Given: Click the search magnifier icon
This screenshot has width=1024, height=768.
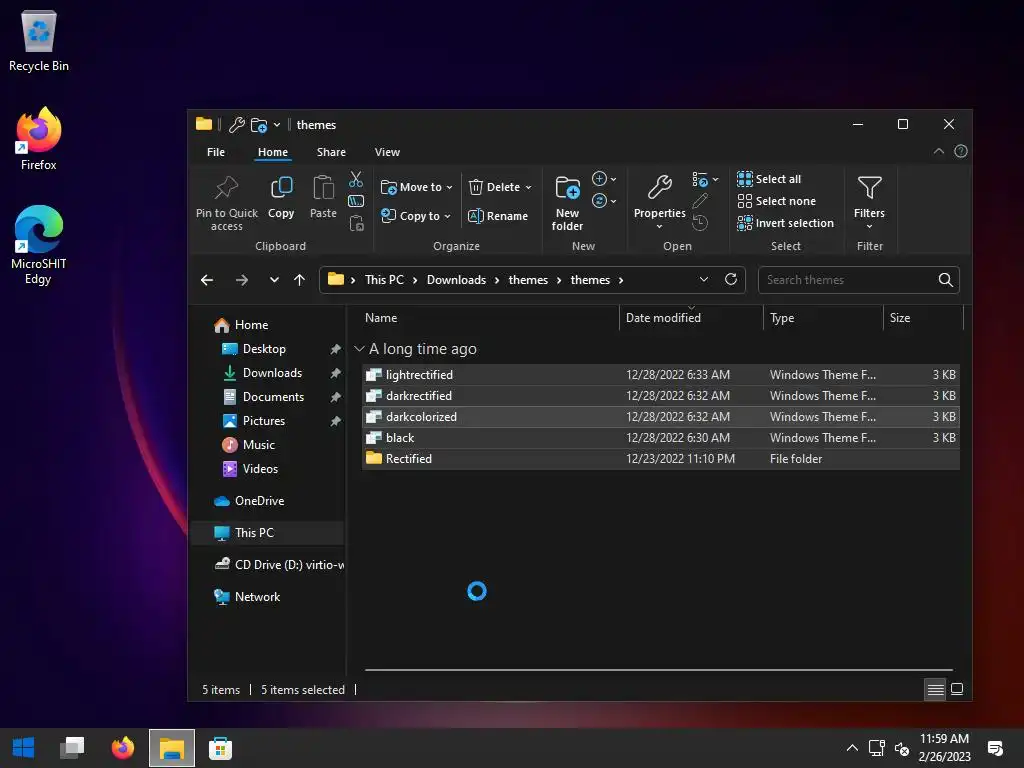Looking at the screenshot, I should [x=945, y=280].
